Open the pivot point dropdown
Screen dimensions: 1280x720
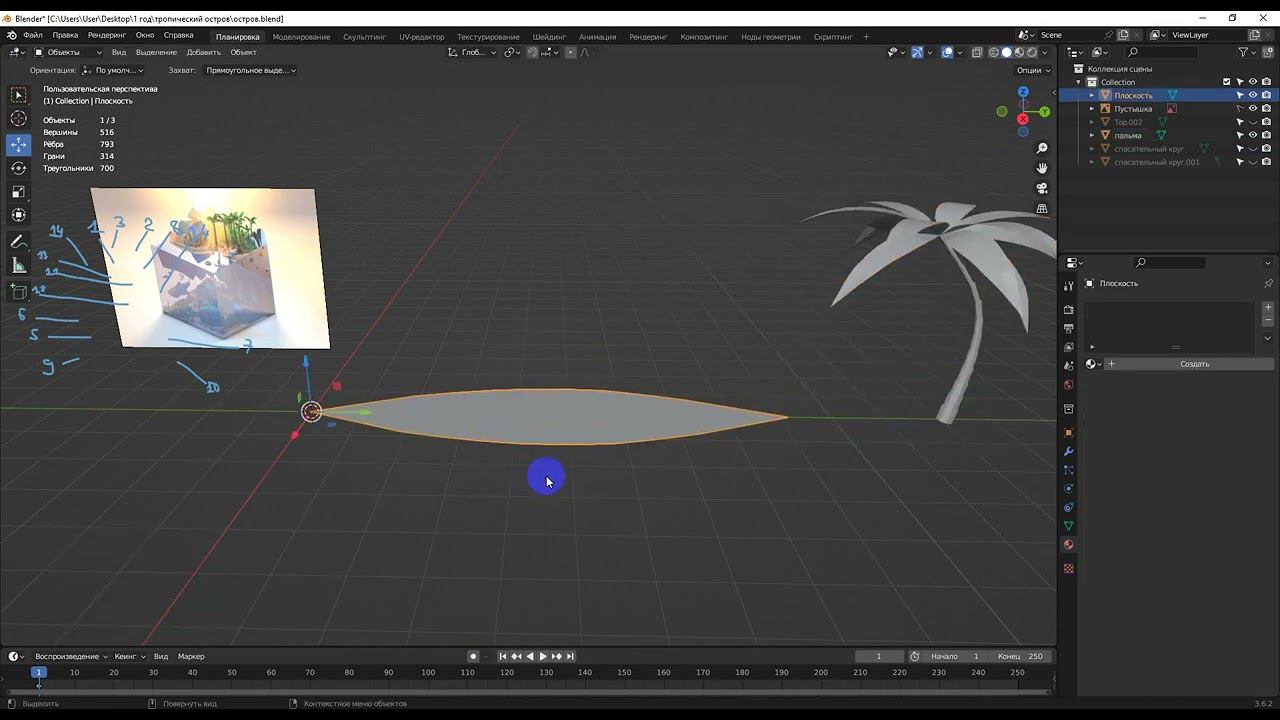(511, 52)
